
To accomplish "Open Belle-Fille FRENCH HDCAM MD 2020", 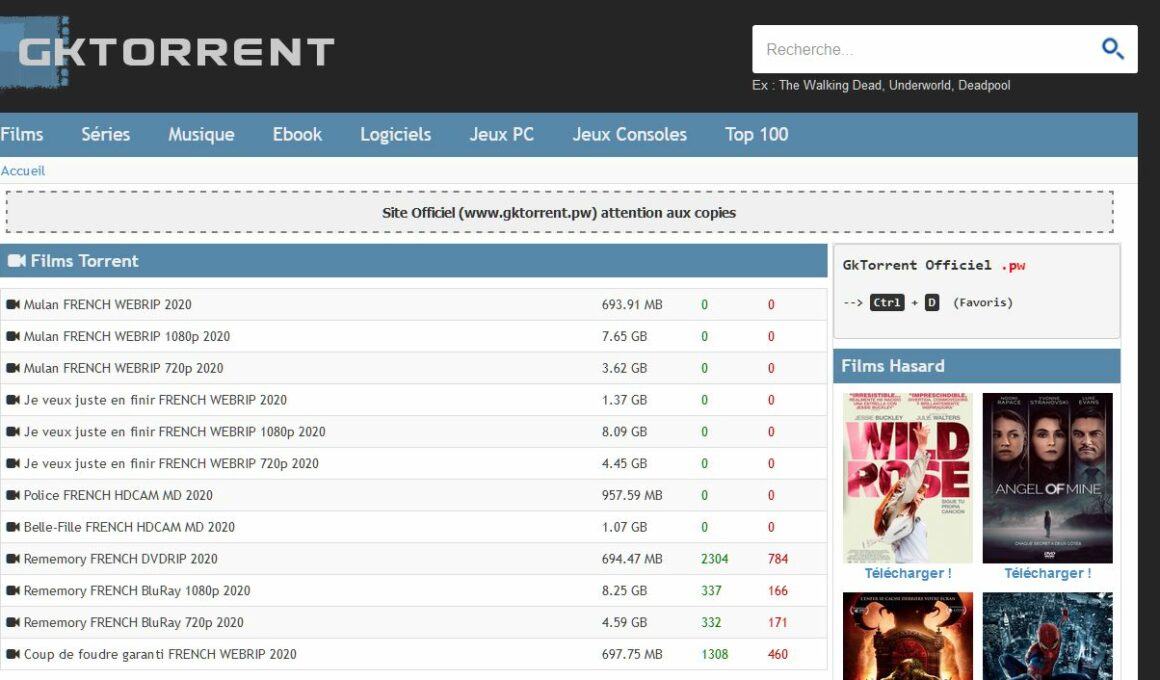I will (x=129, y=527).
